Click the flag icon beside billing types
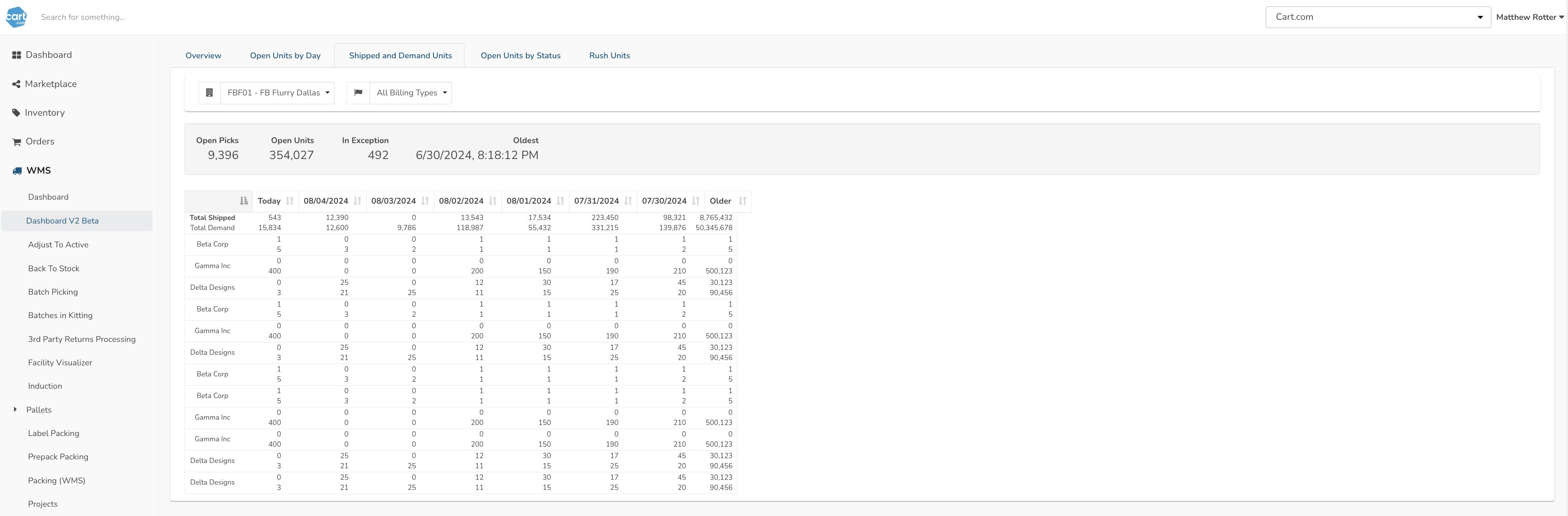This screenshot has width=1568, height=516. pyautogui.click(x=358, y=93)
